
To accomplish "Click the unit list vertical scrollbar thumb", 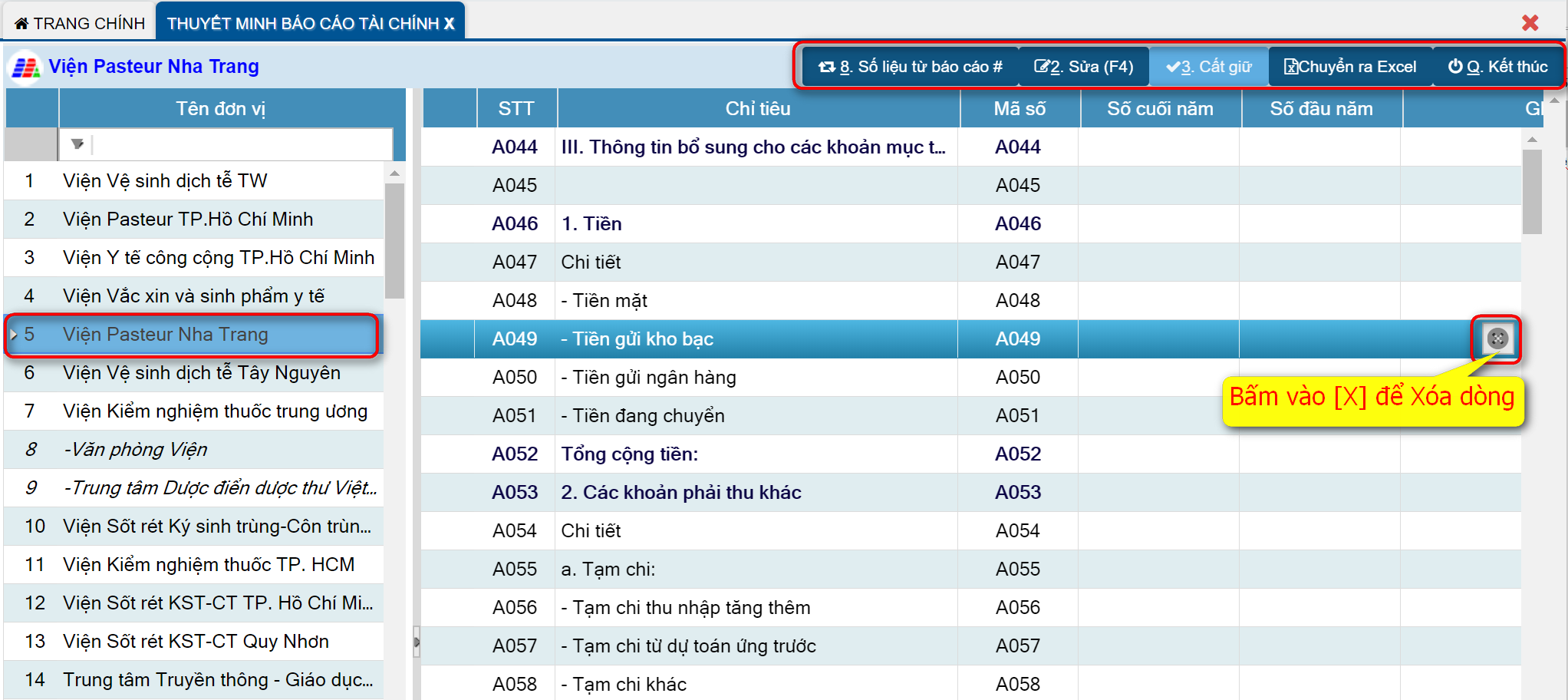I will click(x=394, y=239).
